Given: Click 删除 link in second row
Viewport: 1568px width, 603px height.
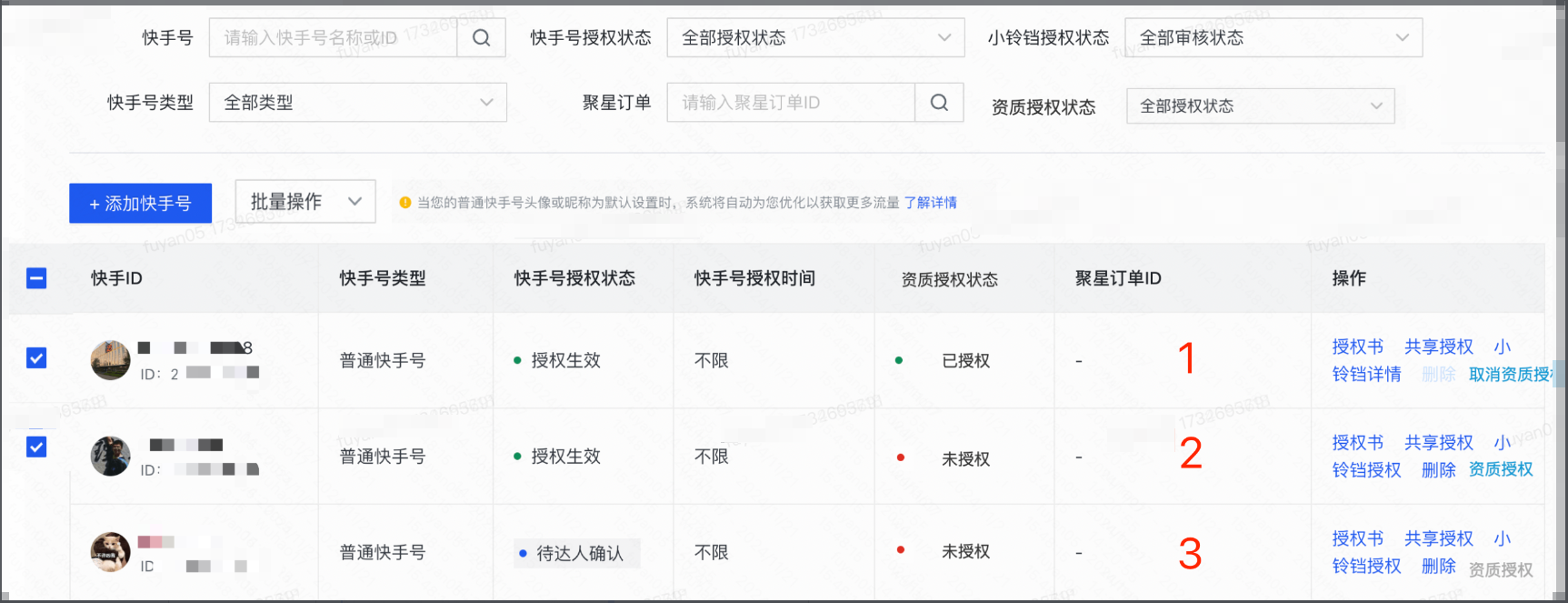Looking at the screenshot, I should coord(1439,469).
